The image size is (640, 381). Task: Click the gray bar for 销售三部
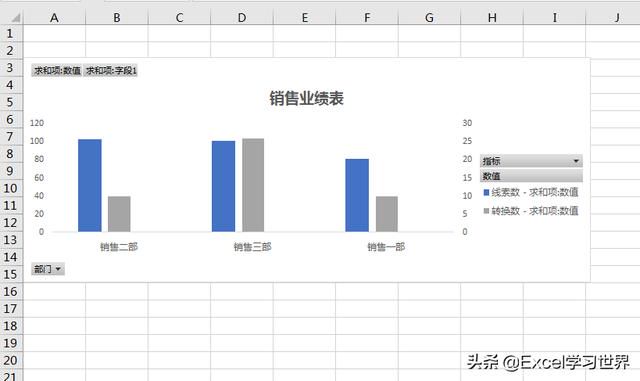click(253, 185)
